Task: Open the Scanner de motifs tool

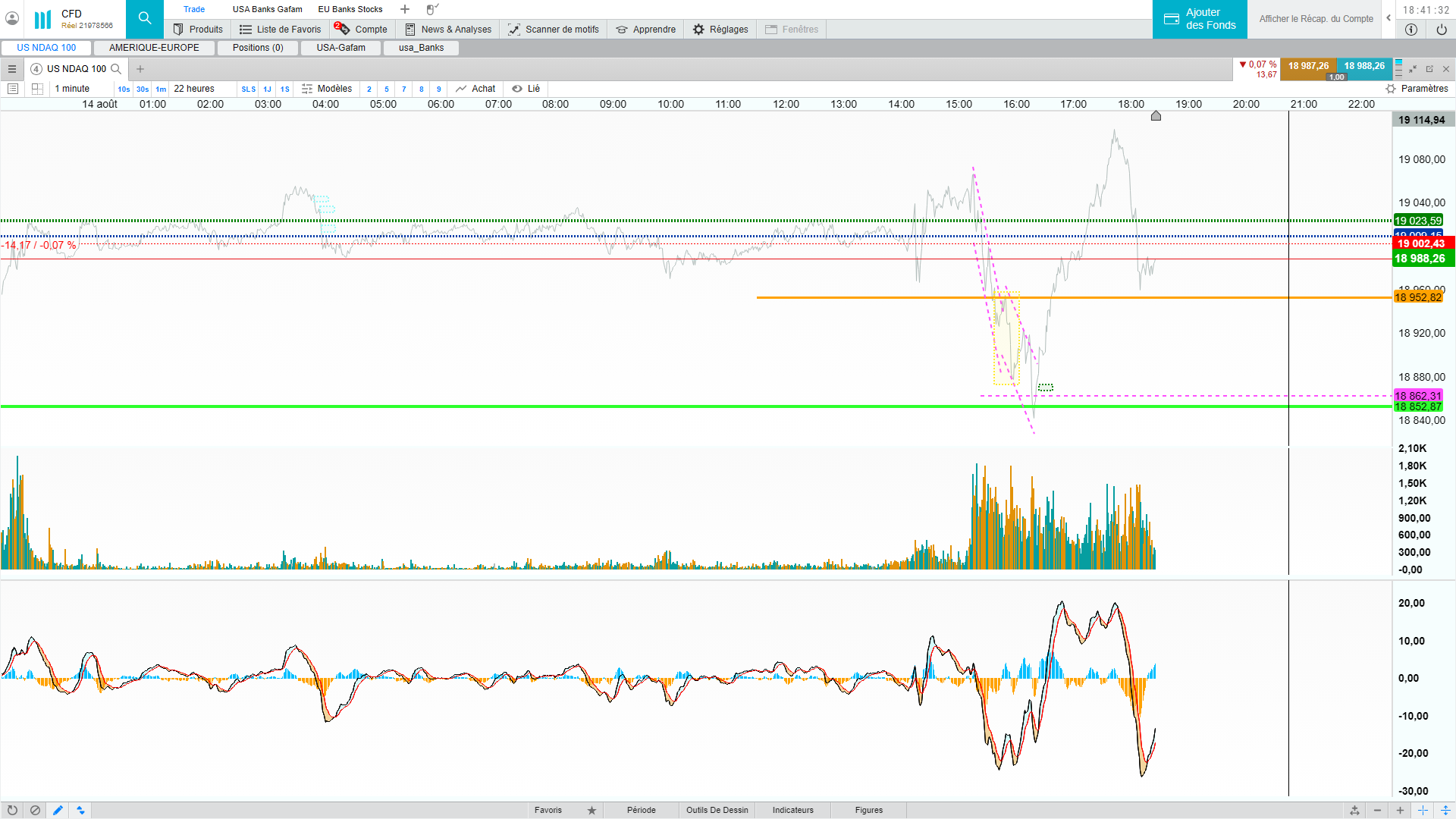Action: [554, 30]
